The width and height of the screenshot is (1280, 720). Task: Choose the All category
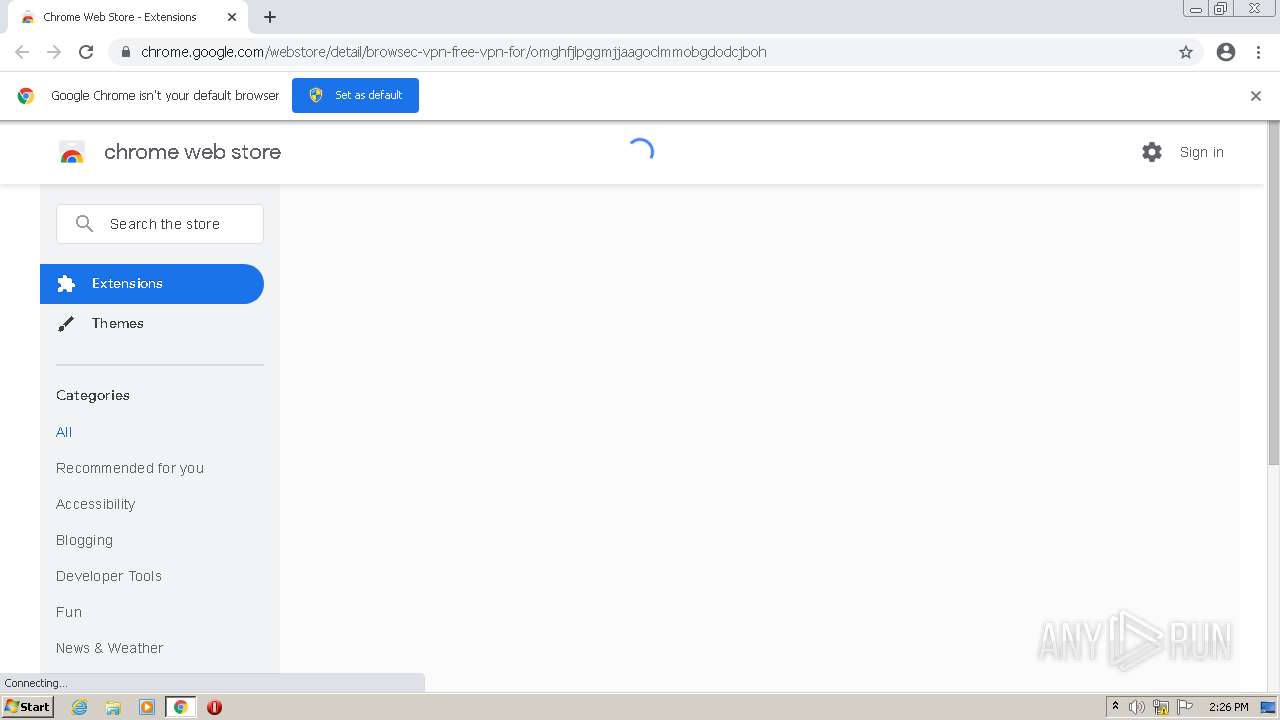click(x=64, y=432)
